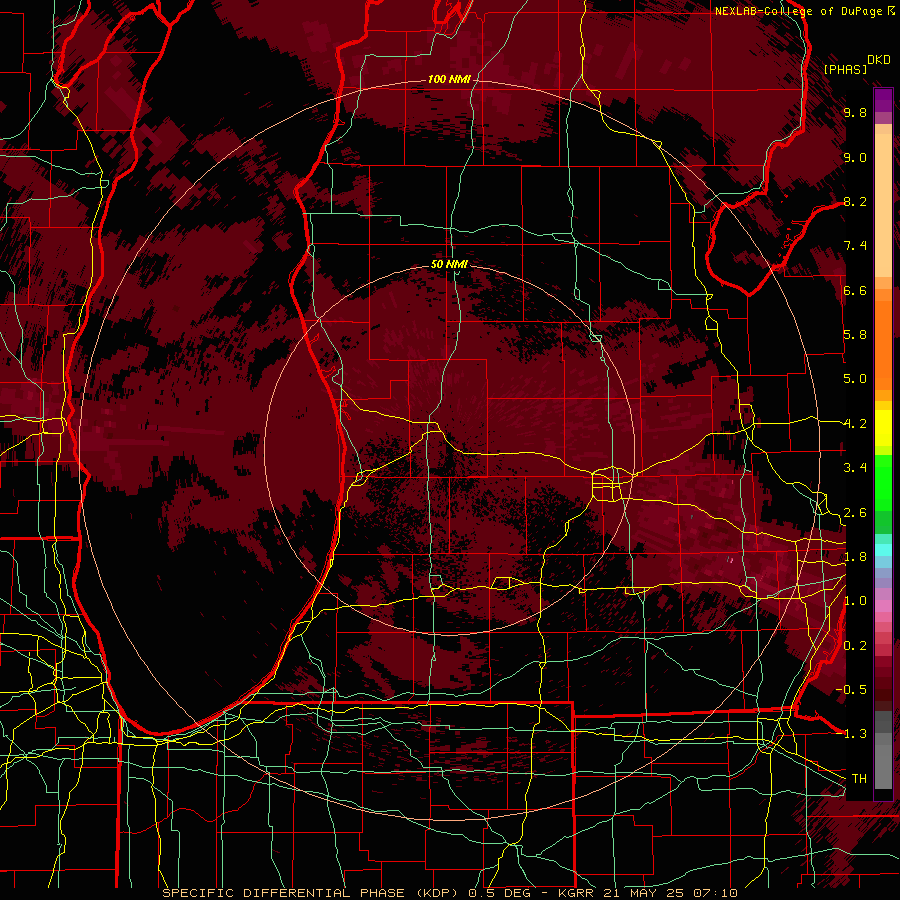Click the yellow segment of the color bar

[x=883, y=428]
